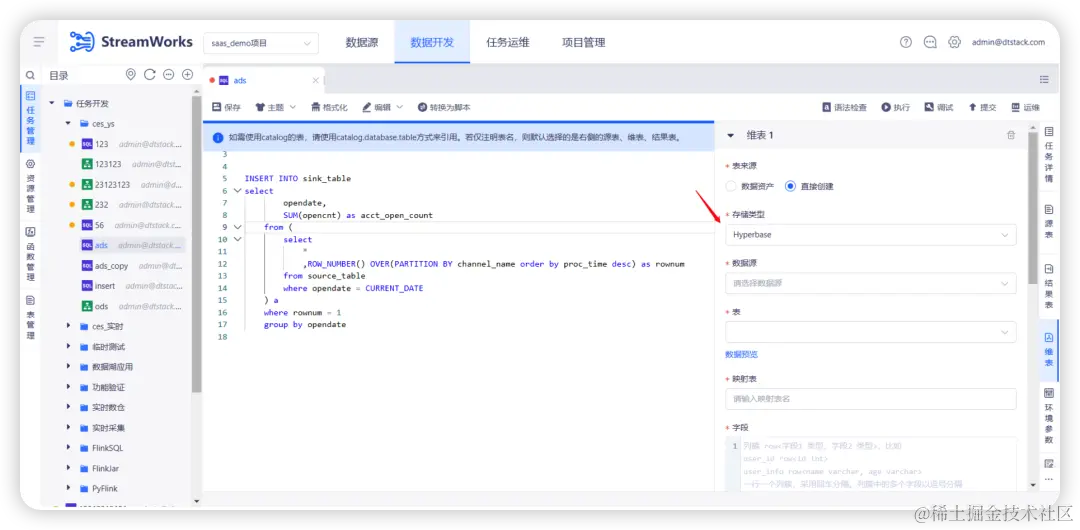Open the 主题 theme dropdown
This screenshot has height=530, width=1080.
pos(276,108)
